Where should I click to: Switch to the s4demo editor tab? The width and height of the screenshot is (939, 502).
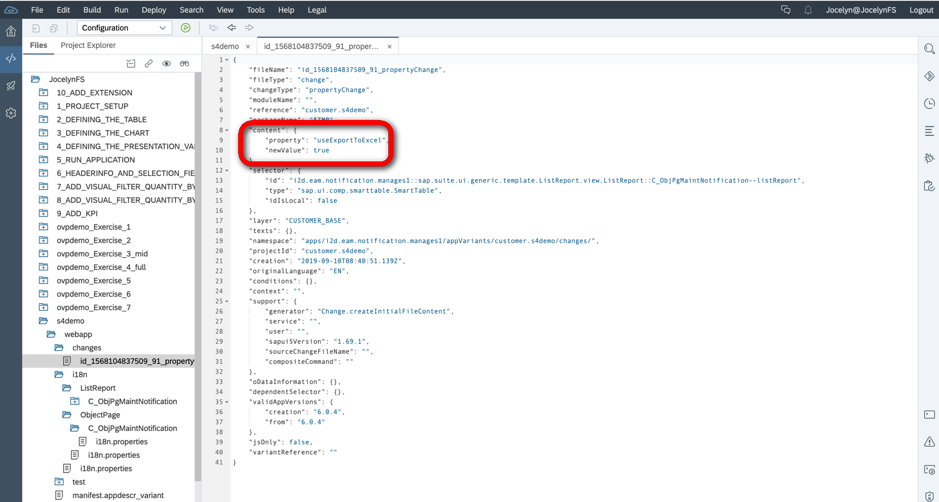pyautogui.click(x=225, y=46)
